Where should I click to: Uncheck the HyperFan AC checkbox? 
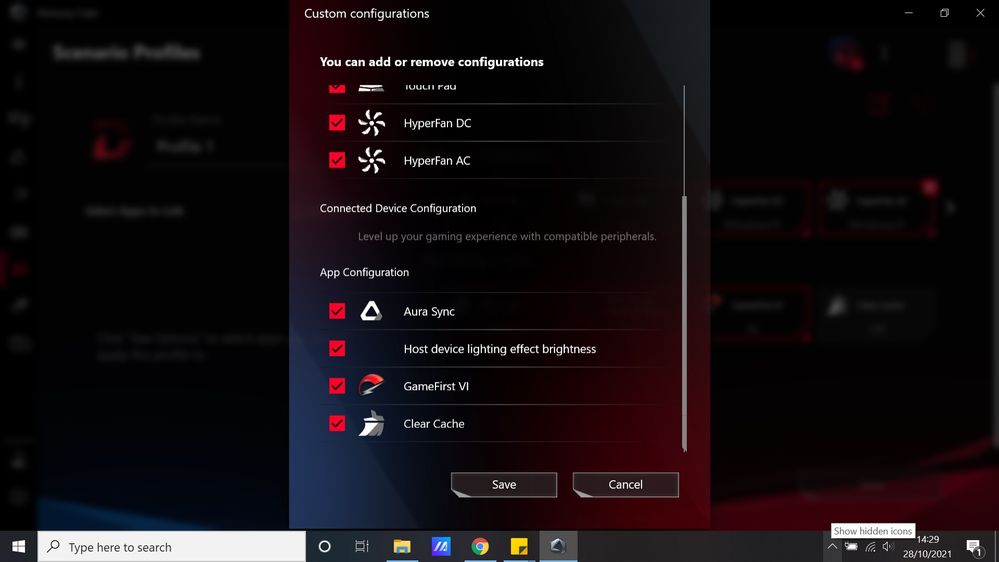[337, 160]
